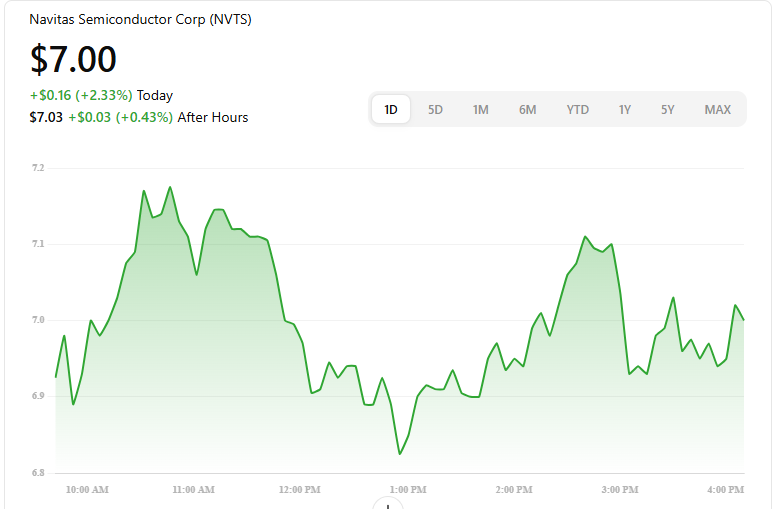
Task: Click the 6.9 y-axis label
Action: pyautogui.click(x=38, y=396)
